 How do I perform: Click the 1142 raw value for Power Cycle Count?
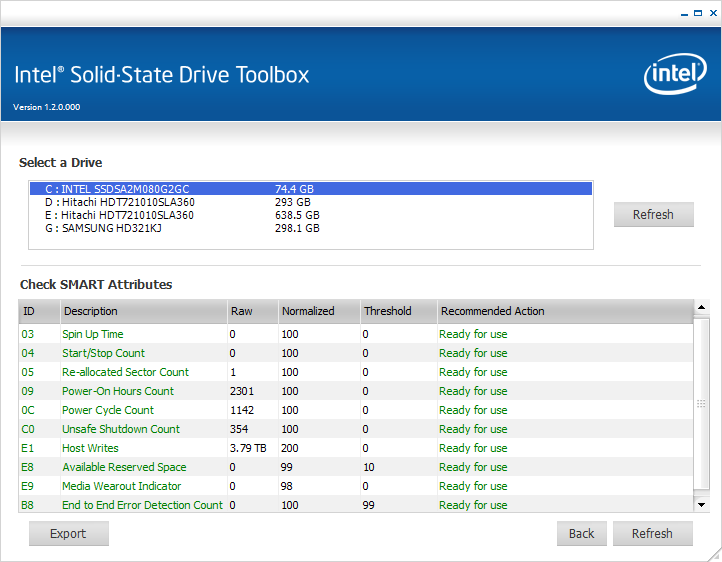242,410
